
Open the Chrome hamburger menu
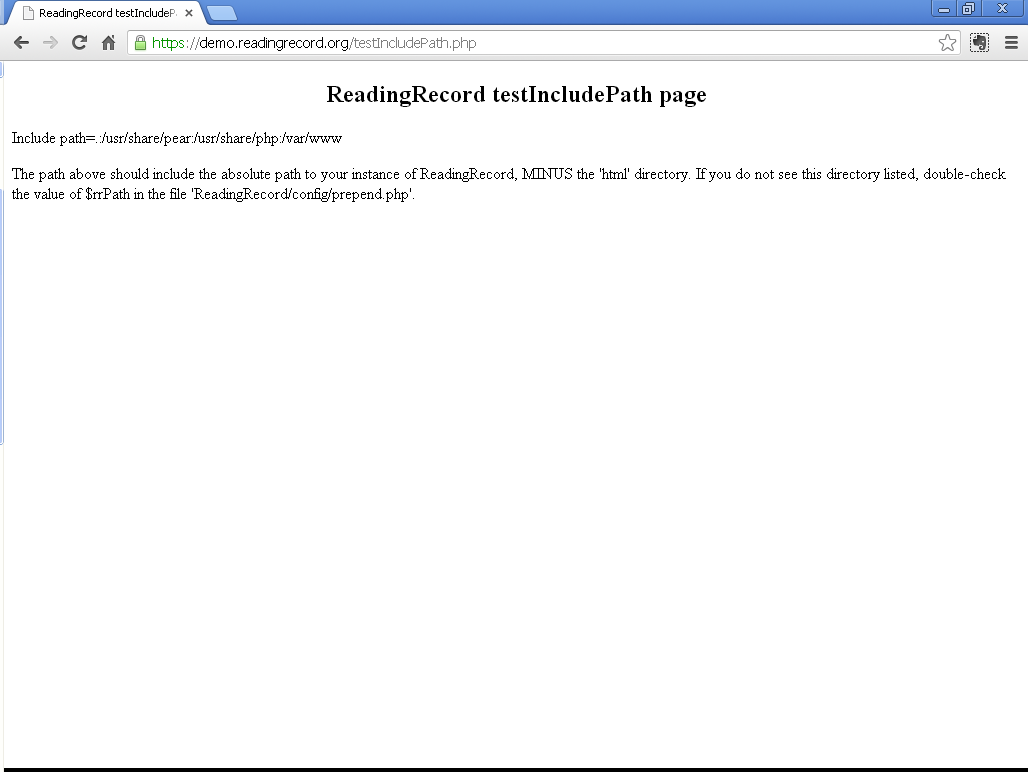[1012, 43]
